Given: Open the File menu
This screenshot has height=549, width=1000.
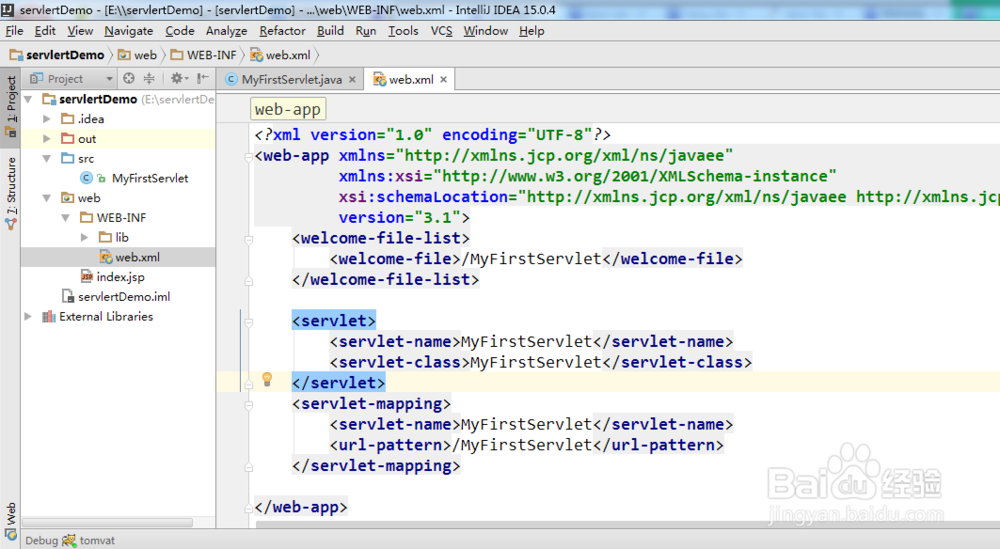Looking at the screenshot, I should click(x=14, y=31).
